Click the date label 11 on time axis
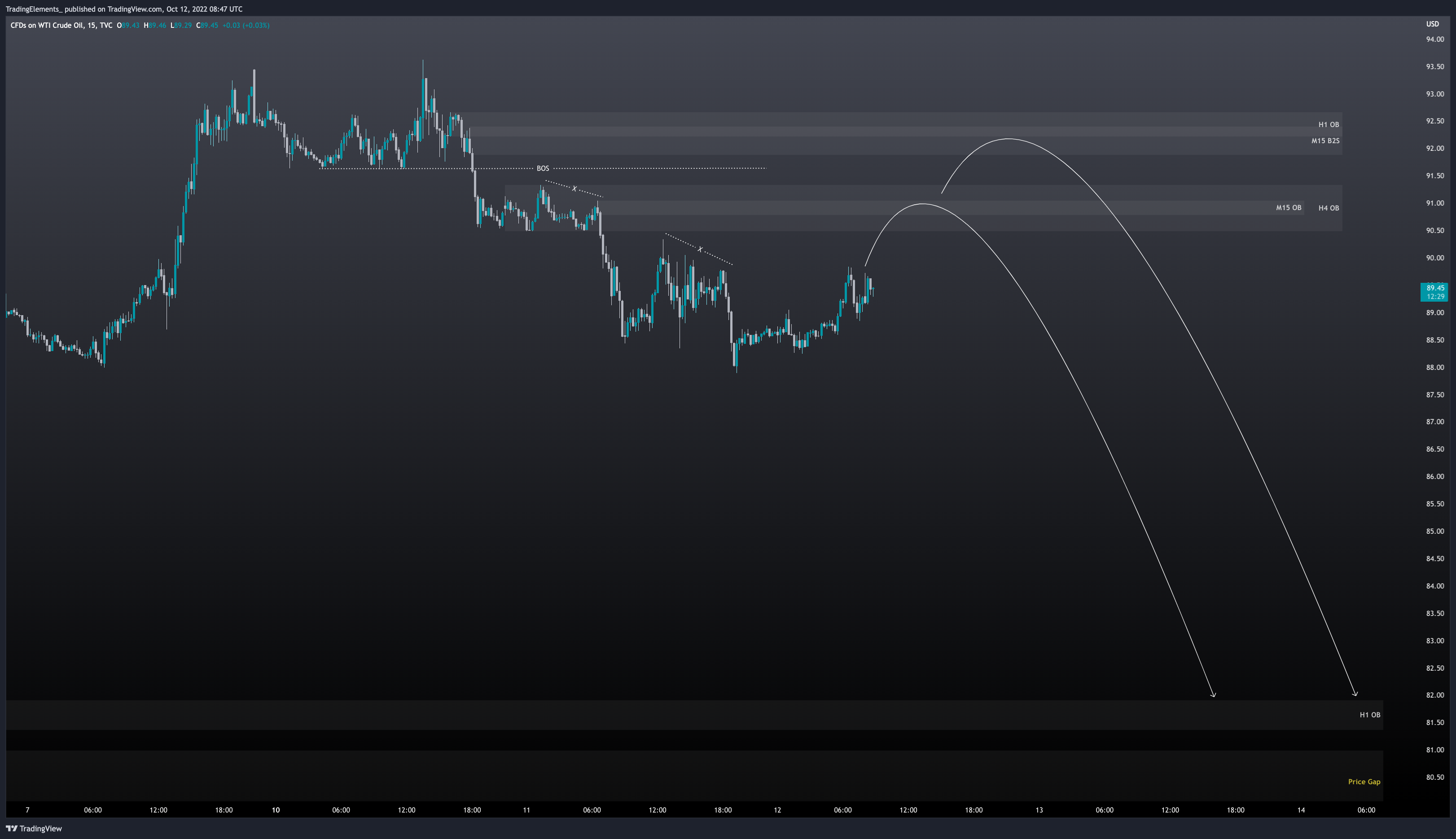The width and height of the screenshot is (1456, 839). 526,810
